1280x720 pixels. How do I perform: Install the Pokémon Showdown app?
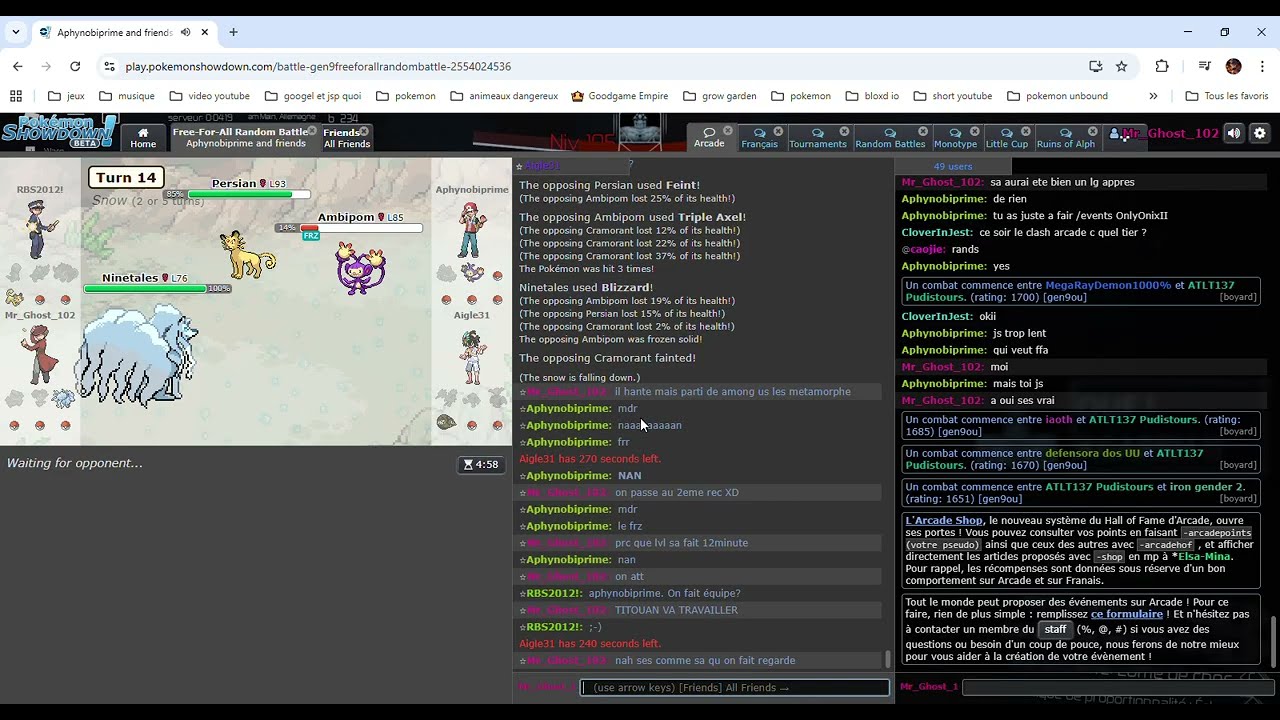tap(1096, 66)
